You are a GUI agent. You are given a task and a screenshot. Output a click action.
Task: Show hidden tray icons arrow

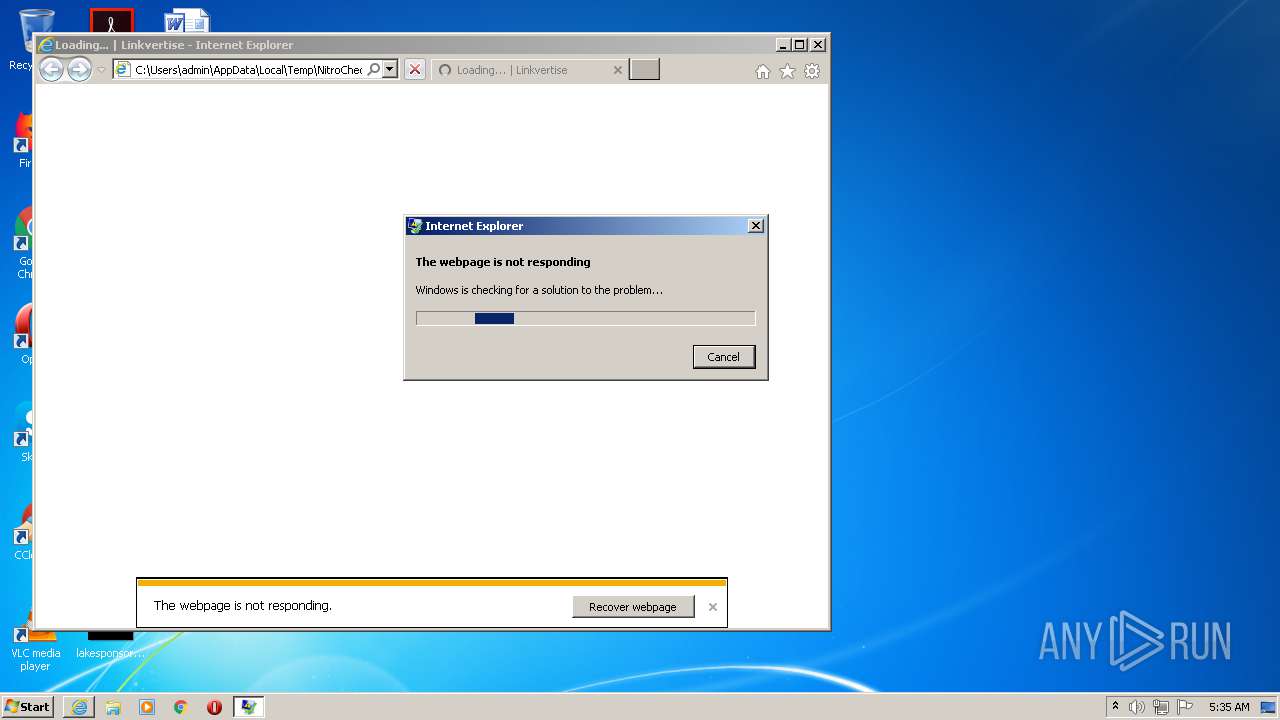pos(1115,707)
